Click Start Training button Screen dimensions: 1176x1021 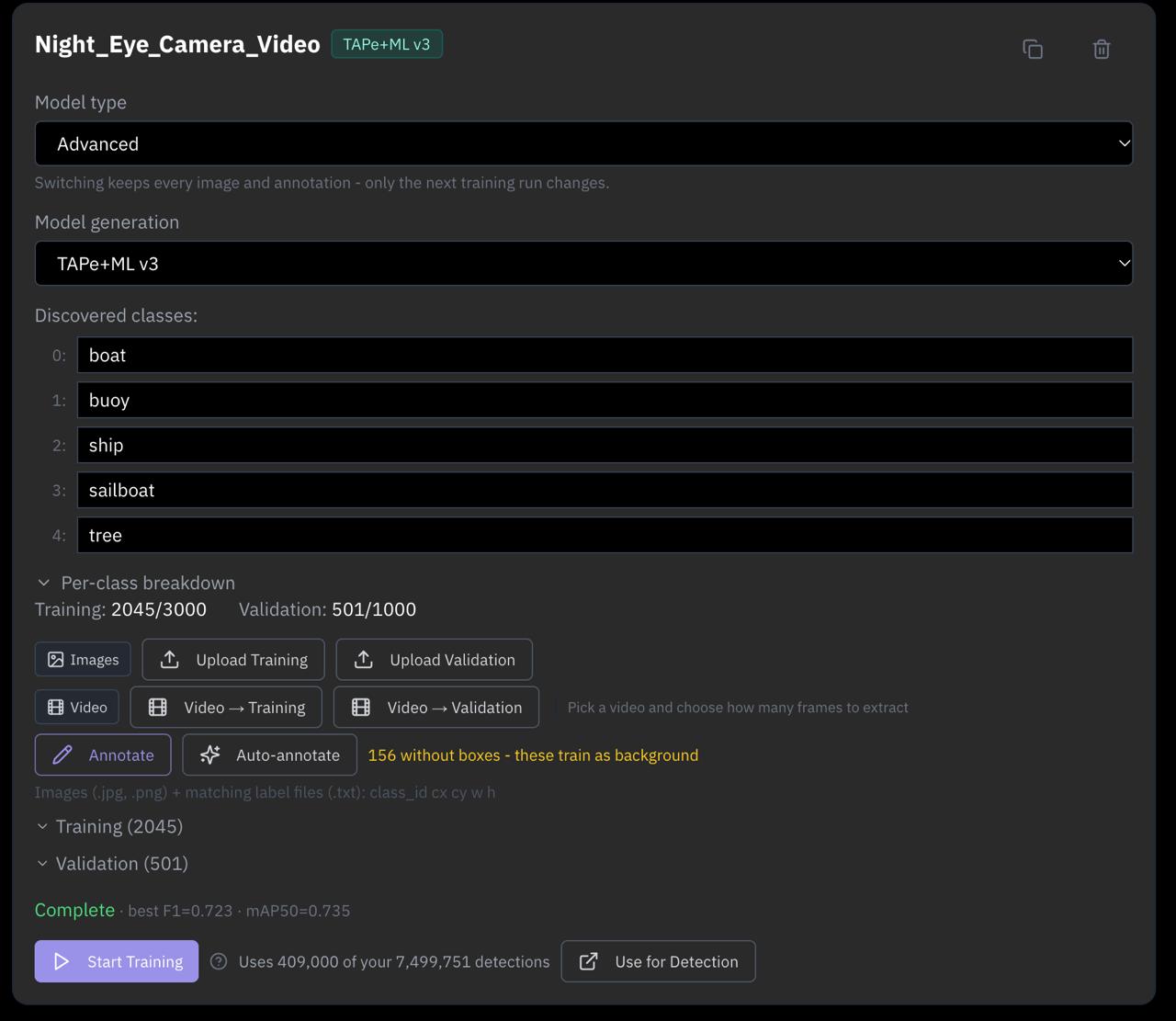click(x=117, y=961)
